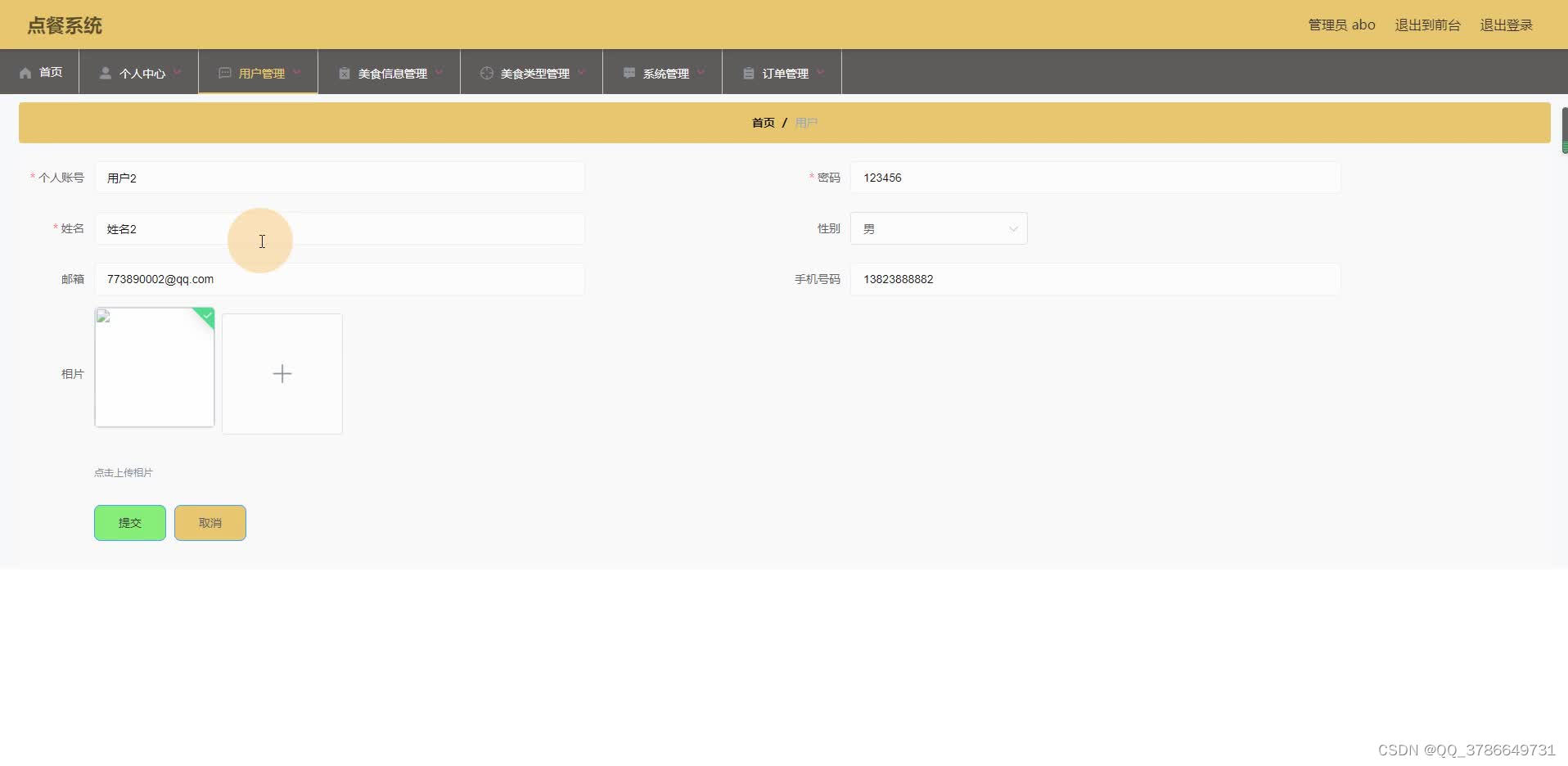This screenshot has width=1568, height=766.
Task: Open the 美食信息管理 menu
Action: (x=390, y=72)
